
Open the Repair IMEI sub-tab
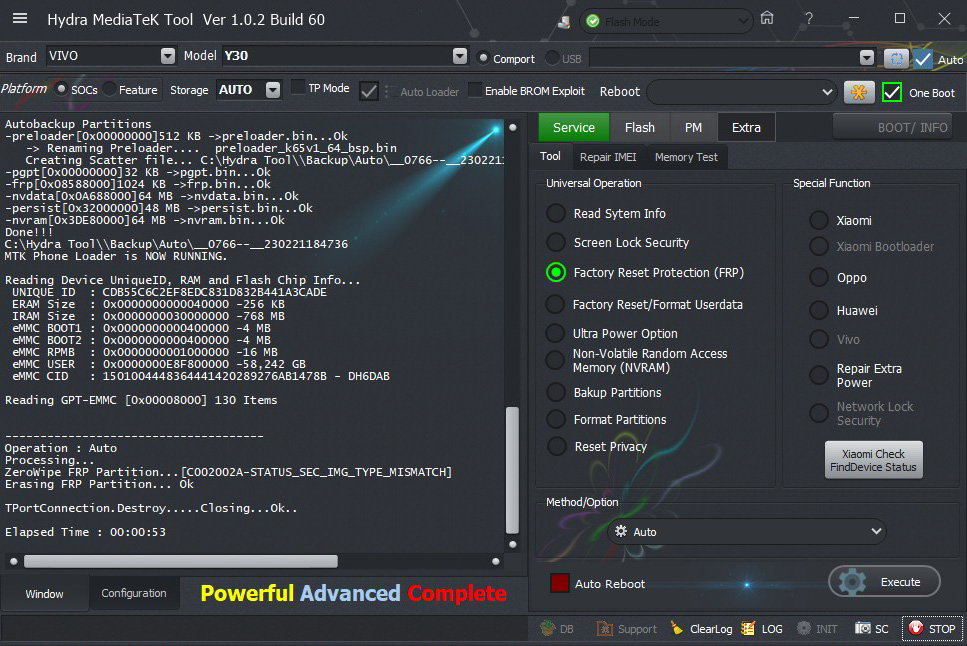608,156
